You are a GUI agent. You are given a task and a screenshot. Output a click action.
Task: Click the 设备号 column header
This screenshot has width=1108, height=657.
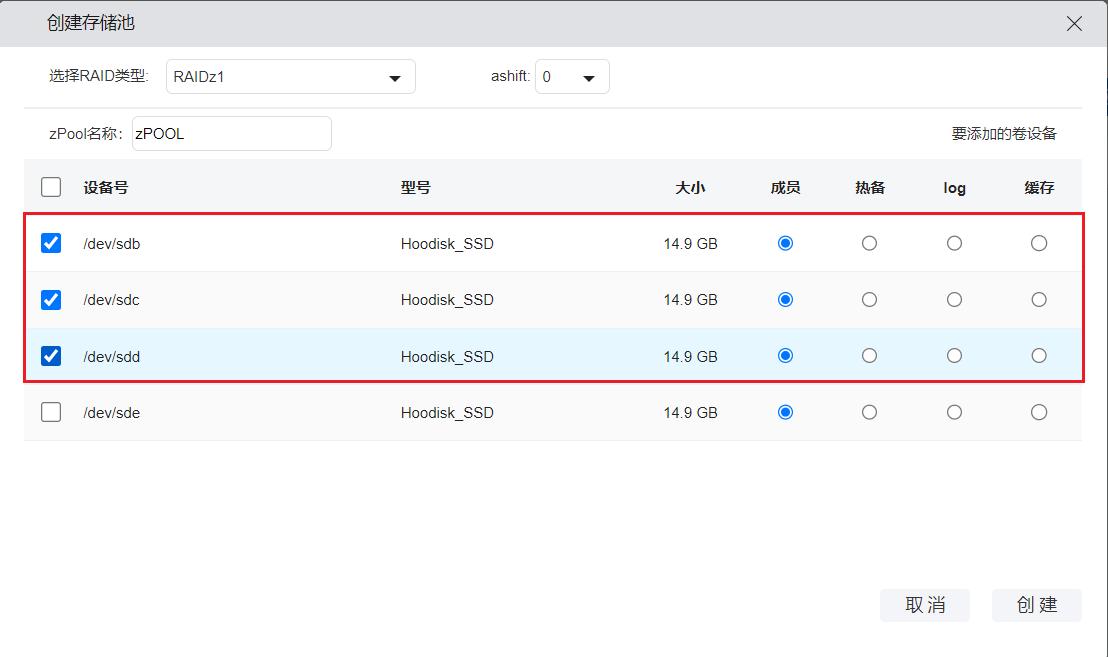[105, 187]
